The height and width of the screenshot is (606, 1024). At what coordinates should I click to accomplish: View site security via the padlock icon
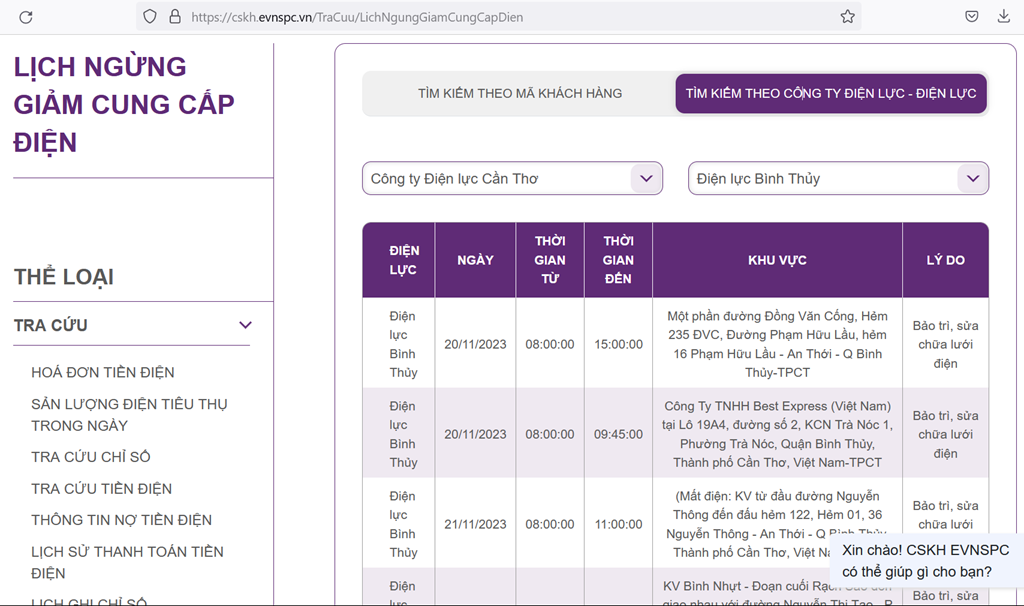[x=174, y=16]
